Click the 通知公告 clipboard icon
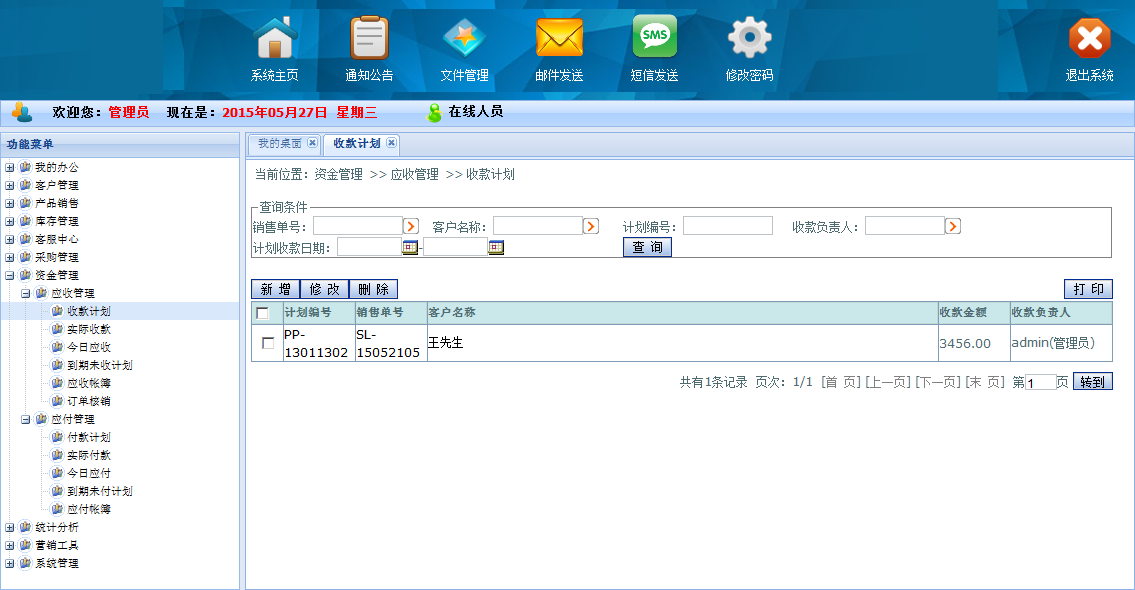1135x590 pixels. tap(369, 39)
